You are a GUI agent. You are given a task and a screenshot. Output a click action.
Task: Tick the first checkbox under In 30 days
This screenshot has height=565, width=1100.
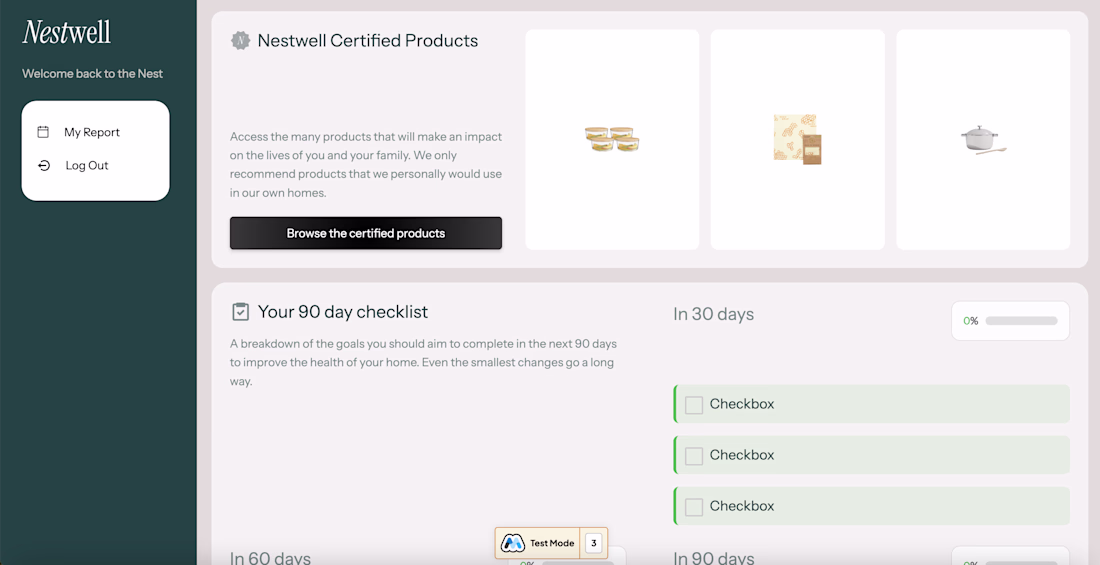[x=694, y=405]
